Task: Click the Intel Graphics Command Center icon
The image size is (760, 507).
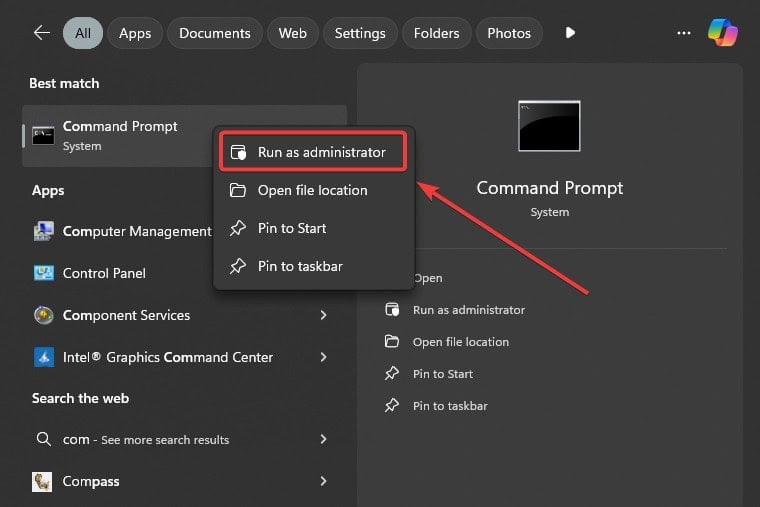Action: [x=44, y=357]
